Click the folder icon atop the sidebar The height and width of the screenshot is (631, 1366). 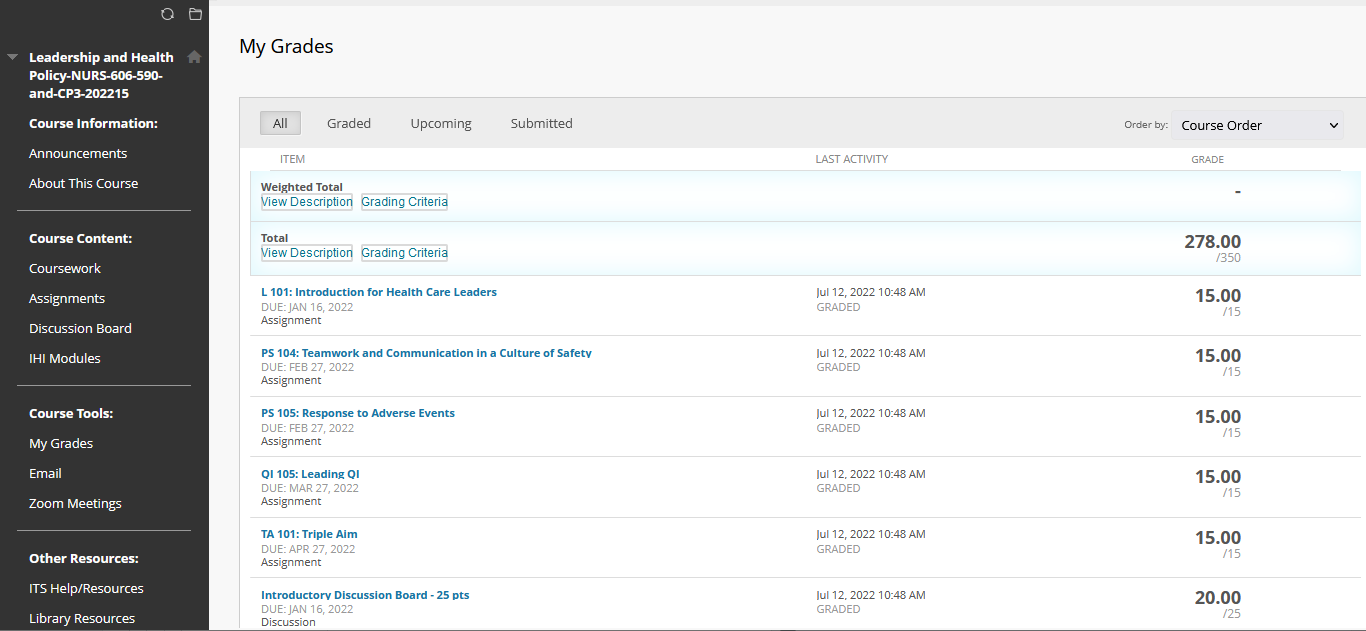point(195,14)
